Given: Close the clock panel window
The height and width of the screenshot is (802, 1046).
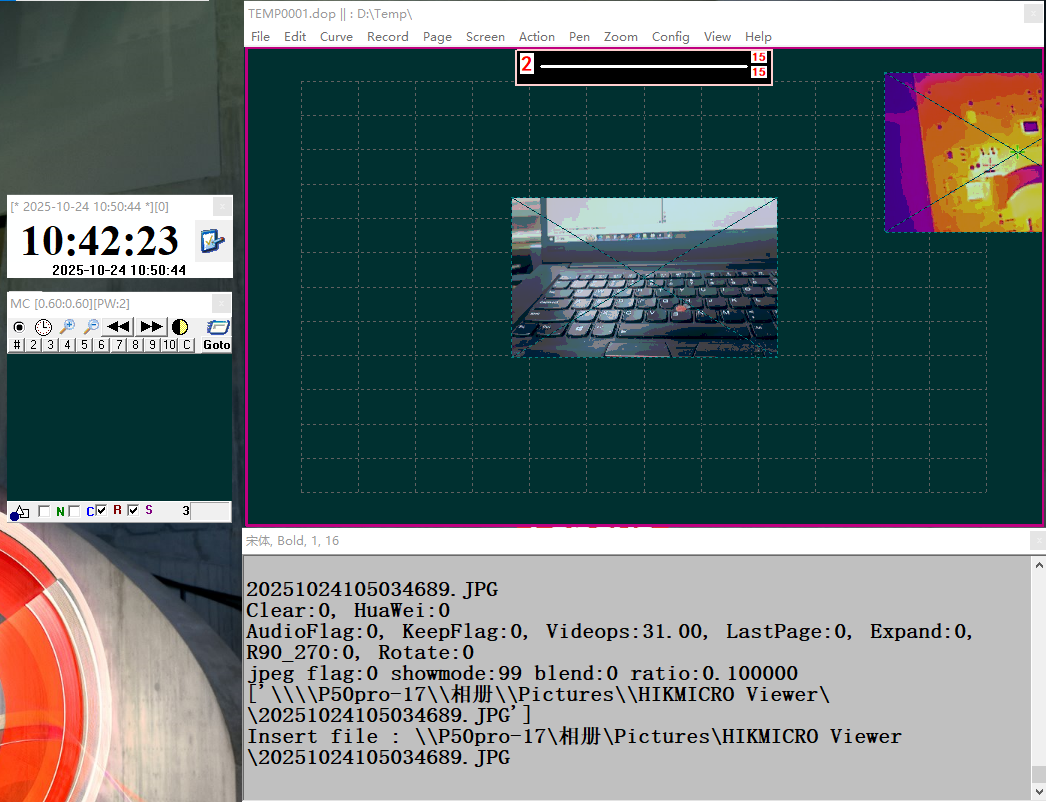Looking at the screenshot, I should (222, 207).
